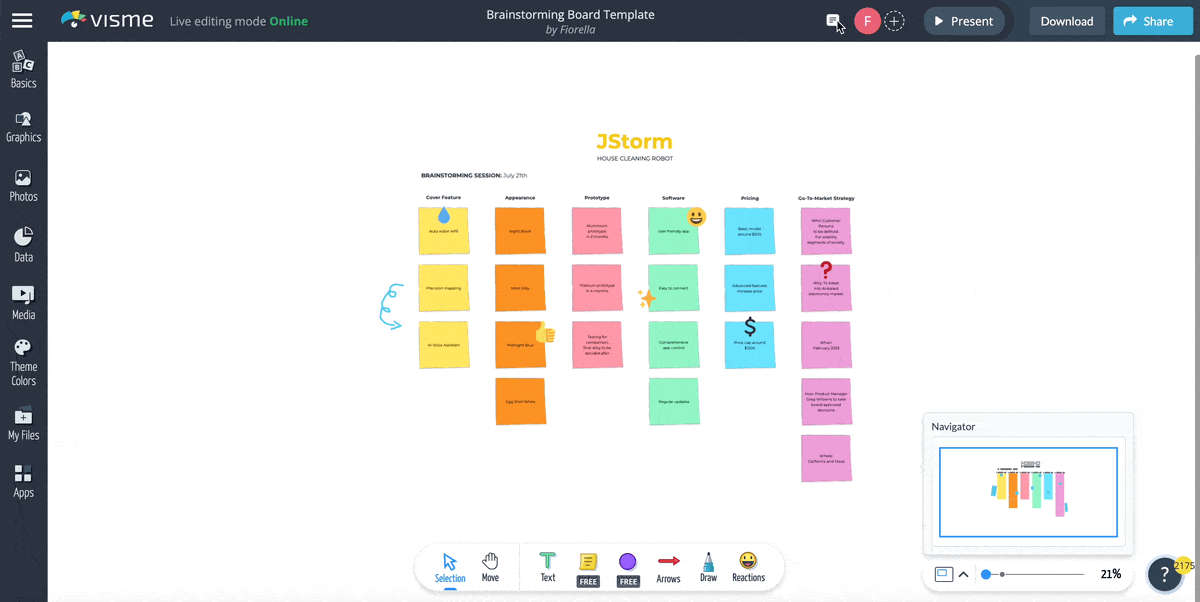The width and height of the screenshot is (1200, 602).
Task: Open the My Files panel
Action: [23, 424]
